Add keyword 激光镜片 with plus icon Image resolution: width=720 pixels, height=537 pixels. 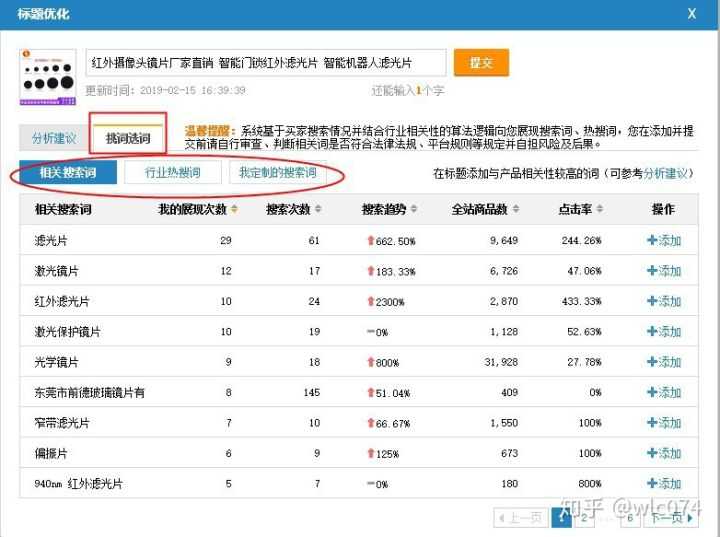(664, 271)
